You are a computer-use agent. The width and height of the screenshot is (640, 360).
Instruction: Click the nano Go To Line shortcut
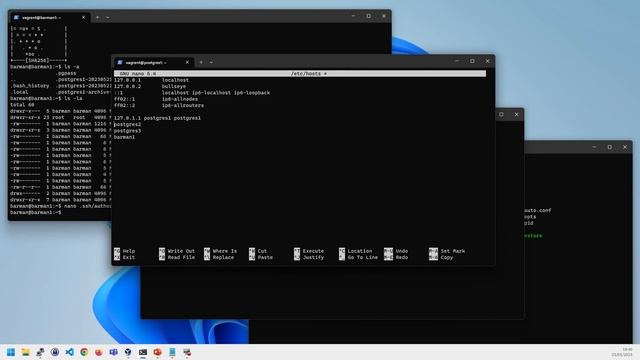[362, 258]
